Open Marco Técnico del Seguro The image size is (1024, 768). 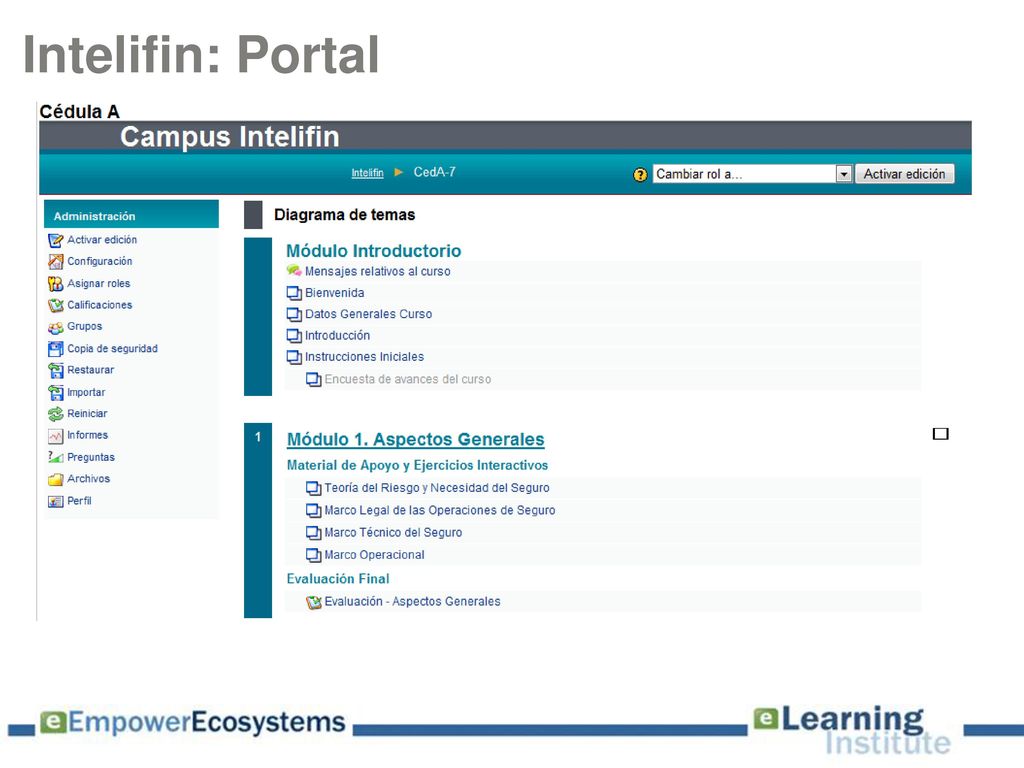393,532
